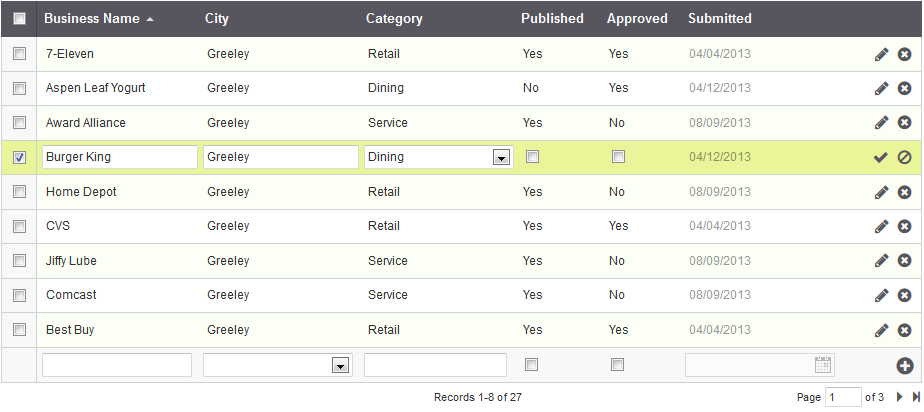This screenshot has width=924, height=412.
Task: Sort by Business Name column header
Action: 92,18
